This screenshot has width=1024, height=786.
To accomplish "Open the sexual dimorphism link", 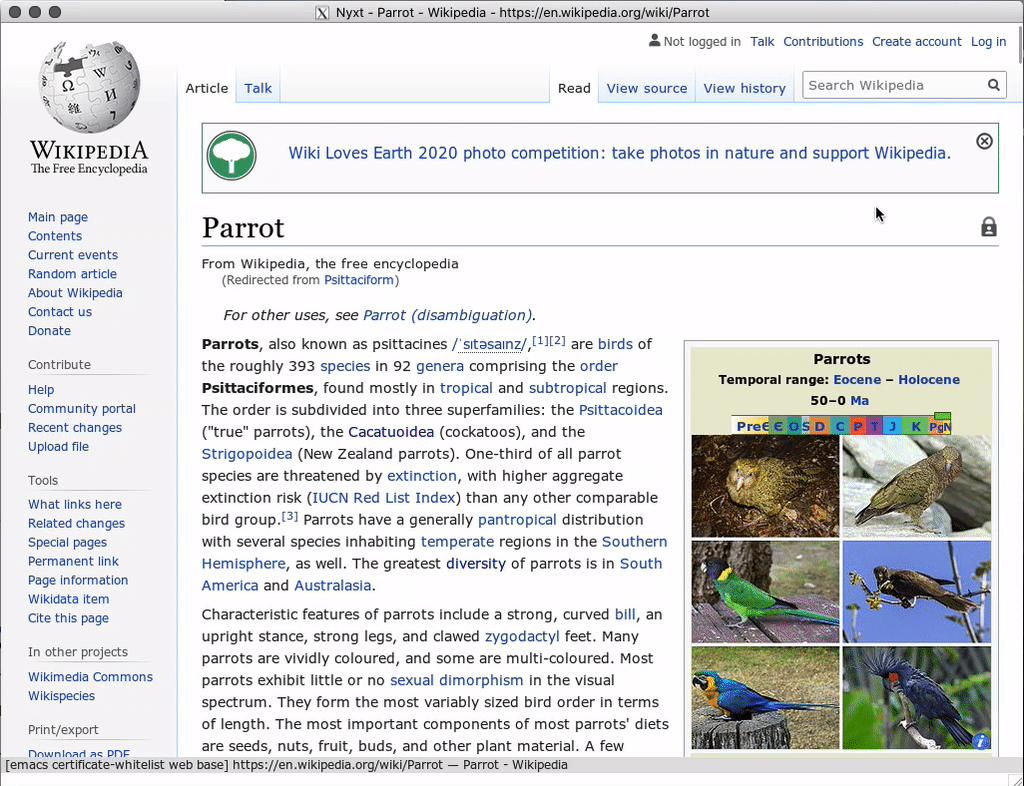I will pos(456,680).
